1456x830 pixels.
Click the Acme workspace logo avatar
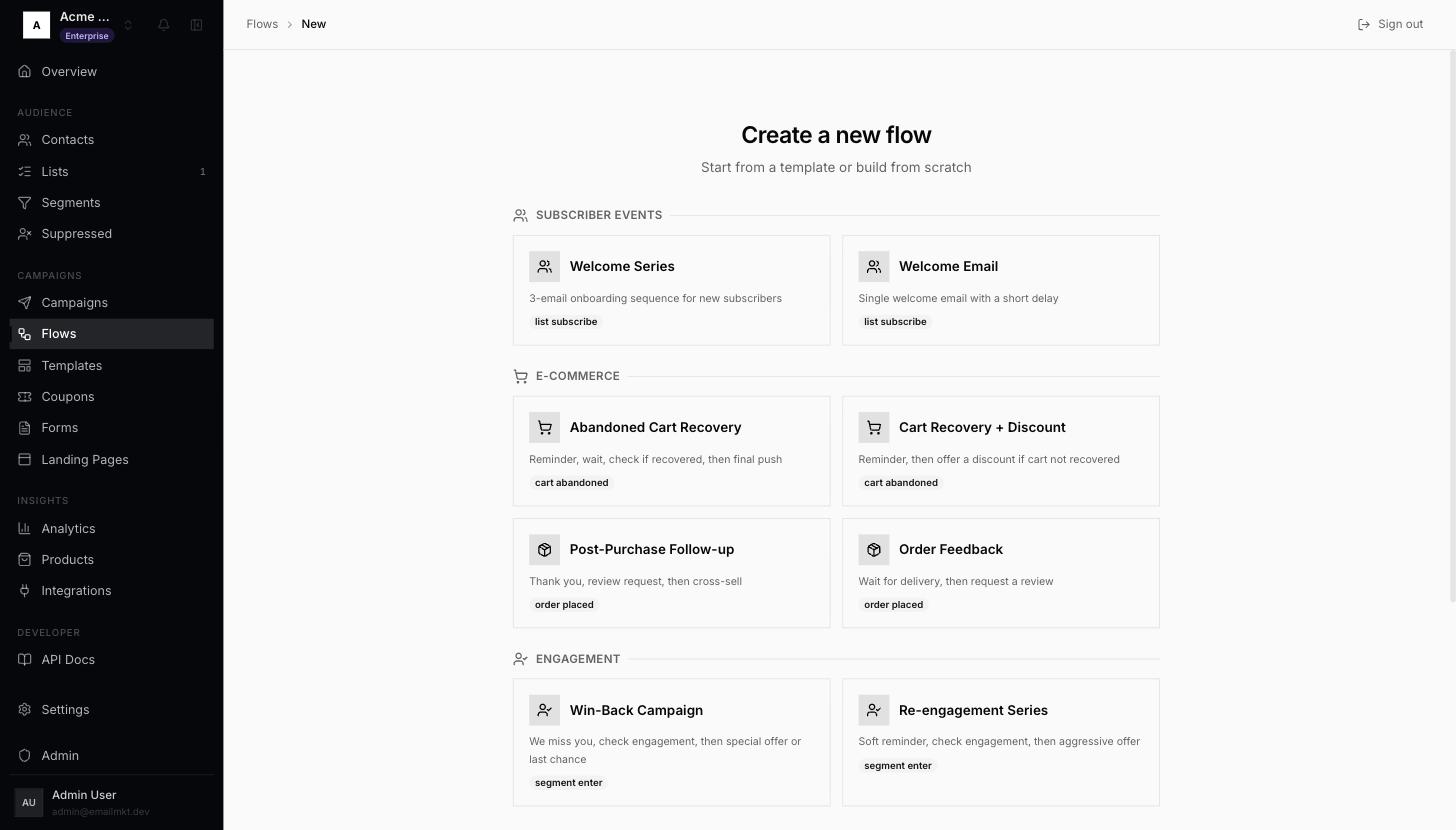pos(36,25)
